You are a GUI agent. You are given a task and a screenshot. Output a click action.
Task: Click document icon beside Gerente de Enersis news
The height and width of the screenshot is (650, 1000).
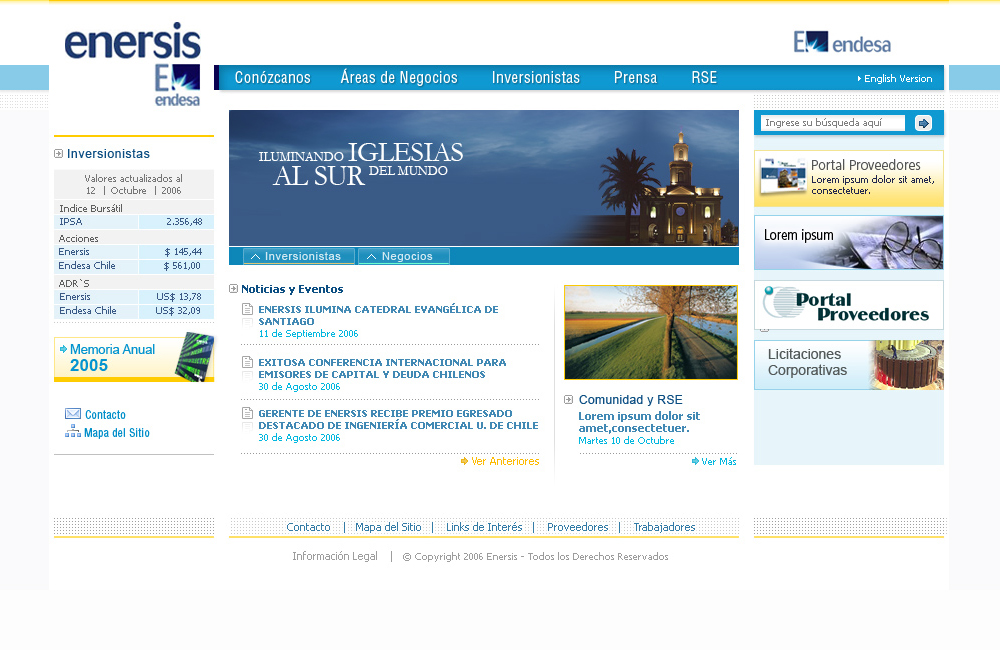click(x=247, y=413)
